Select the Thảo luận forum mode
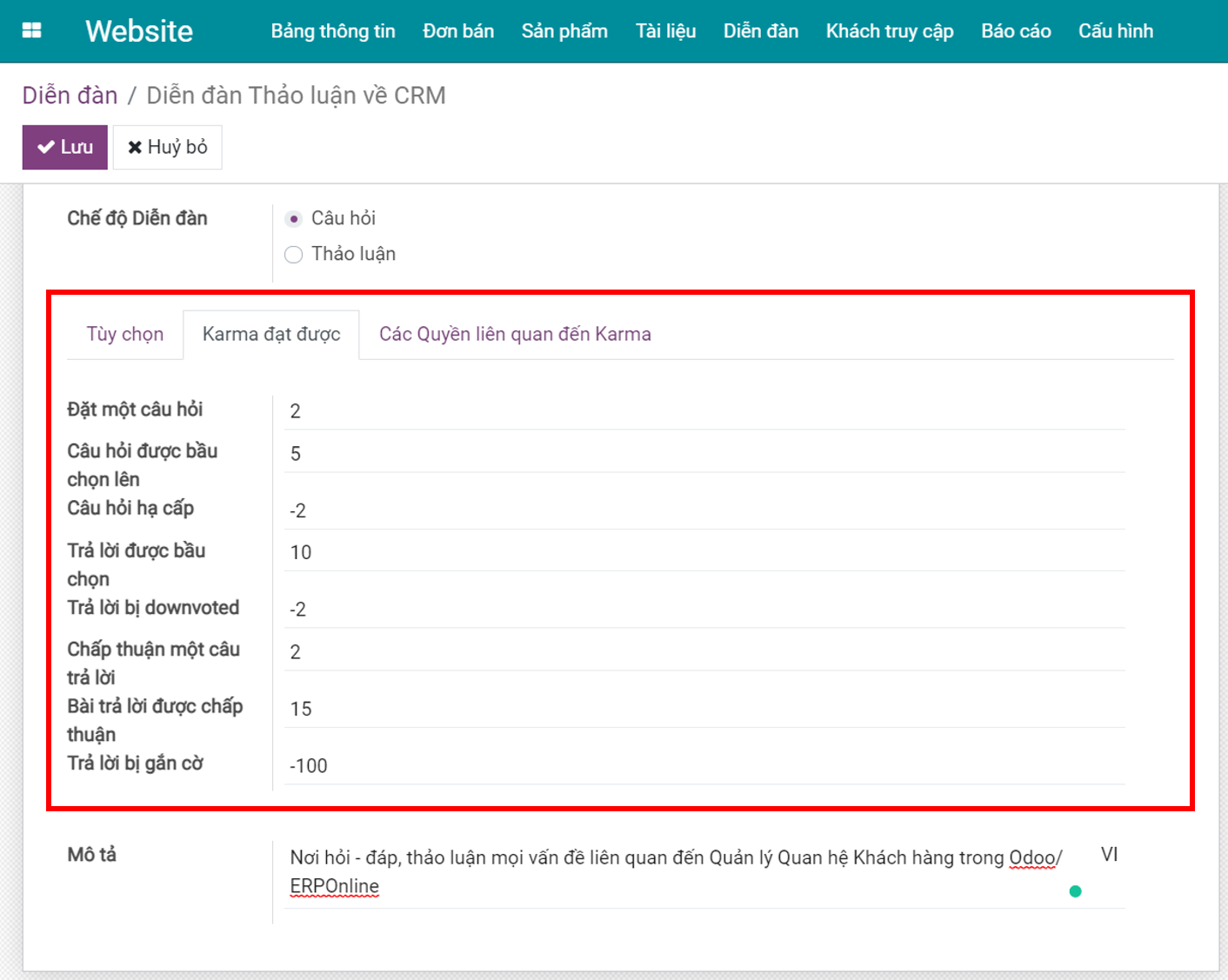 294,254
